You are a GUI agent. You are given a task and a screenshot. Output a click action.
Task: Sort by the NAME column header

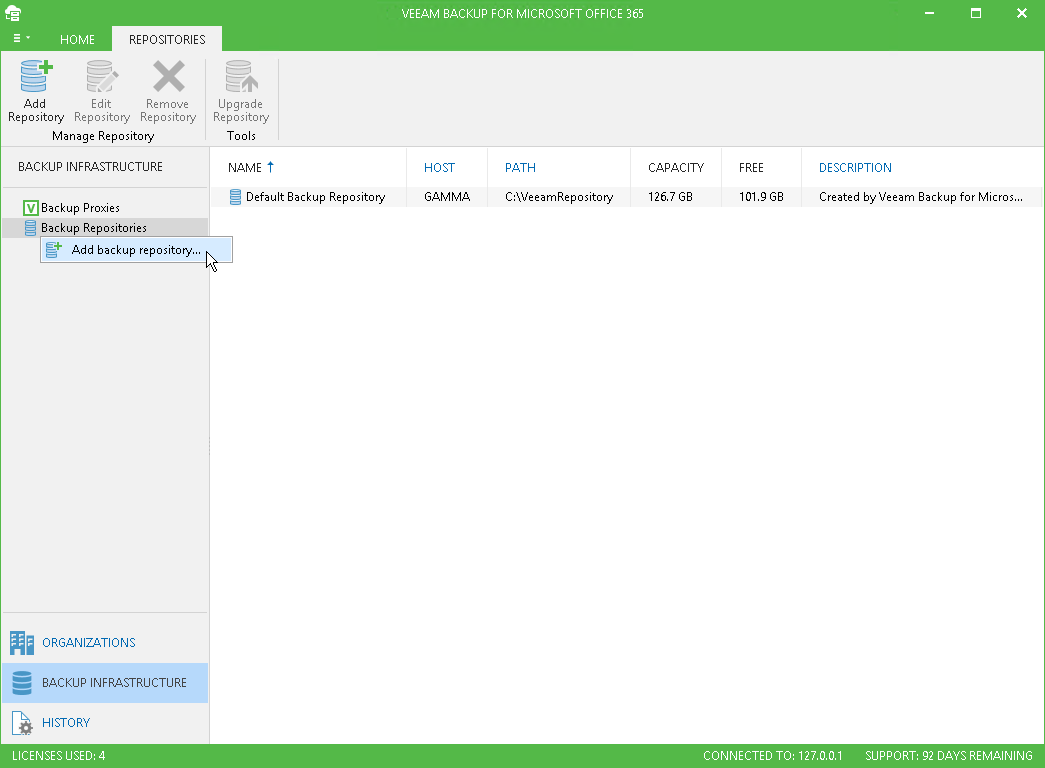245,168
